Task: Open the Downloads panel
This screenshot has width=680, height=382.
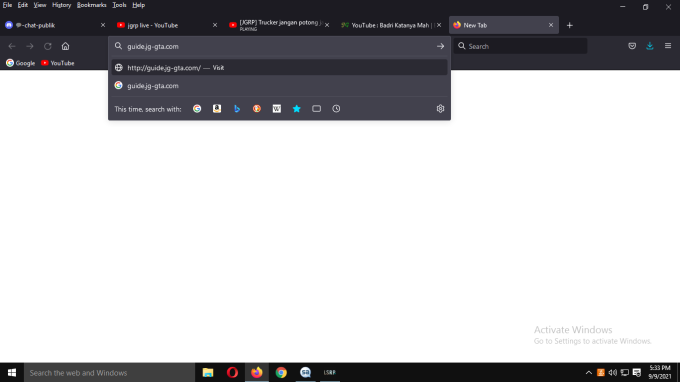Action: (x=650, y=46)
